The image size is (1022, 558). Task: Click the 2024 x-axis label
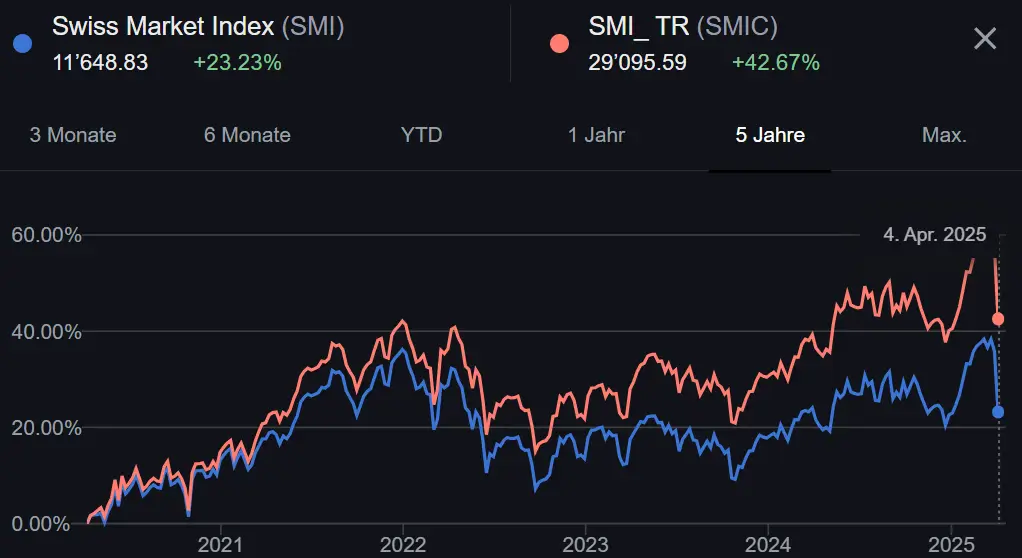(768, 544)
